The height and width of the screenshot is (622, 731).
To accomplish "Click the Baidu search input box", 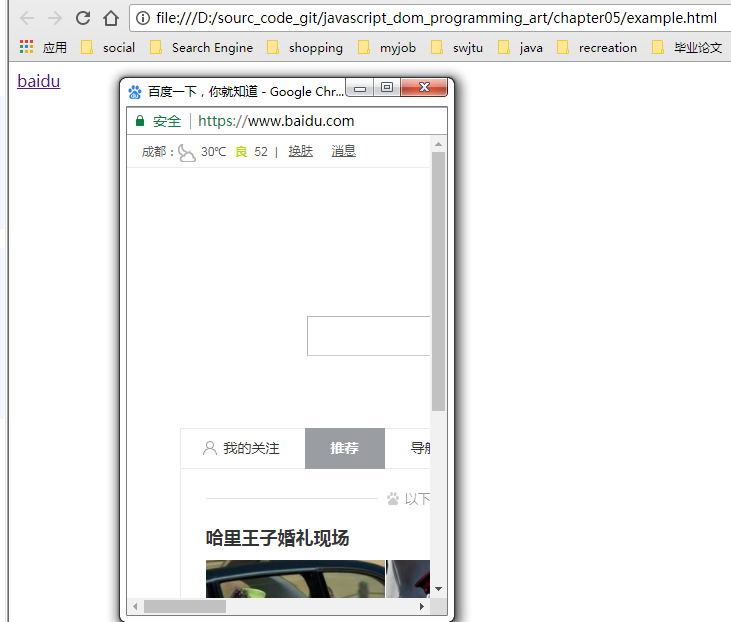I will pos(368,336).
